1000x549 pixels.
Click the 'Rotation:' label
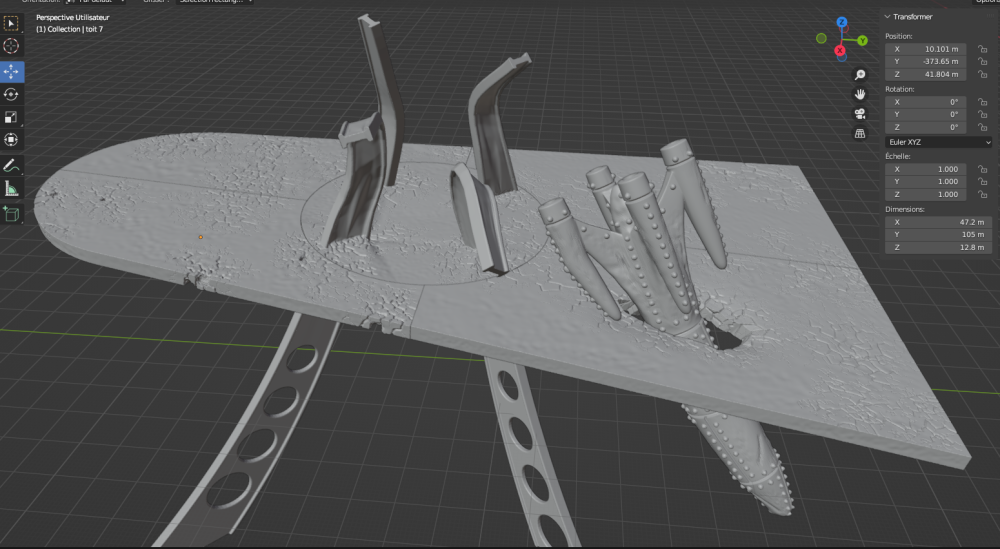pyautogui.click(x=899, y=89)
